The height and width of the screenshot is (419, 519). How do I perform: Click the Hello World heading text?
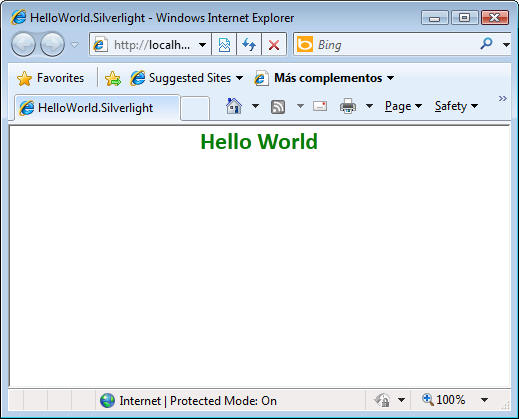259,141
